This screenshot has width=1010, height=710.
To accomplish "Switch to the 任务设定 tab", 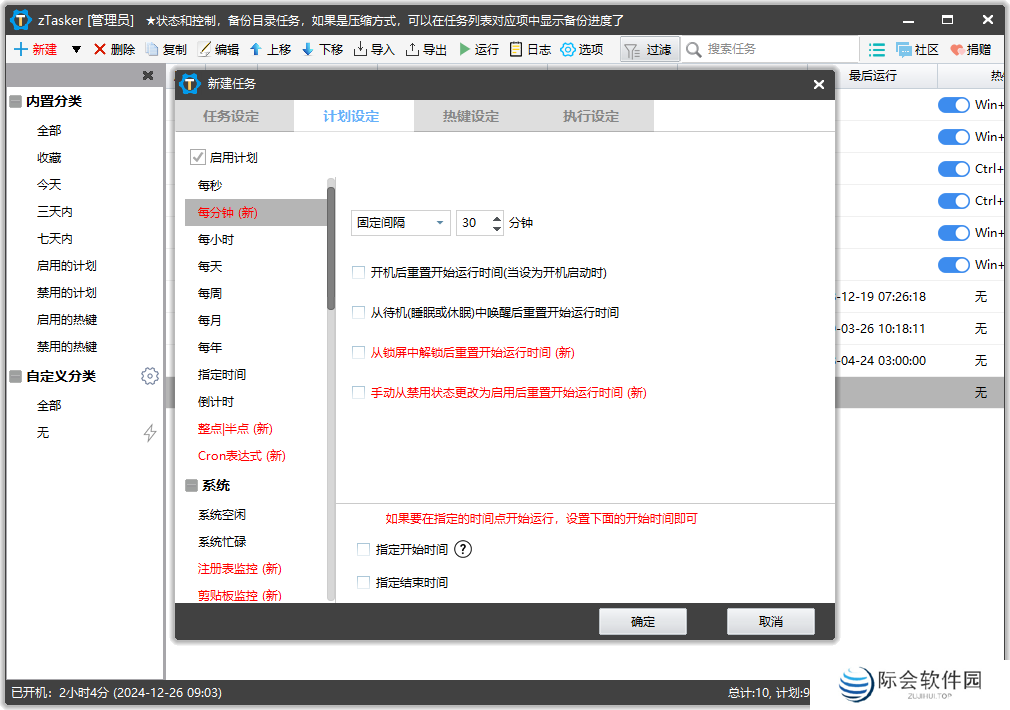I will click(x=233, y=116).
